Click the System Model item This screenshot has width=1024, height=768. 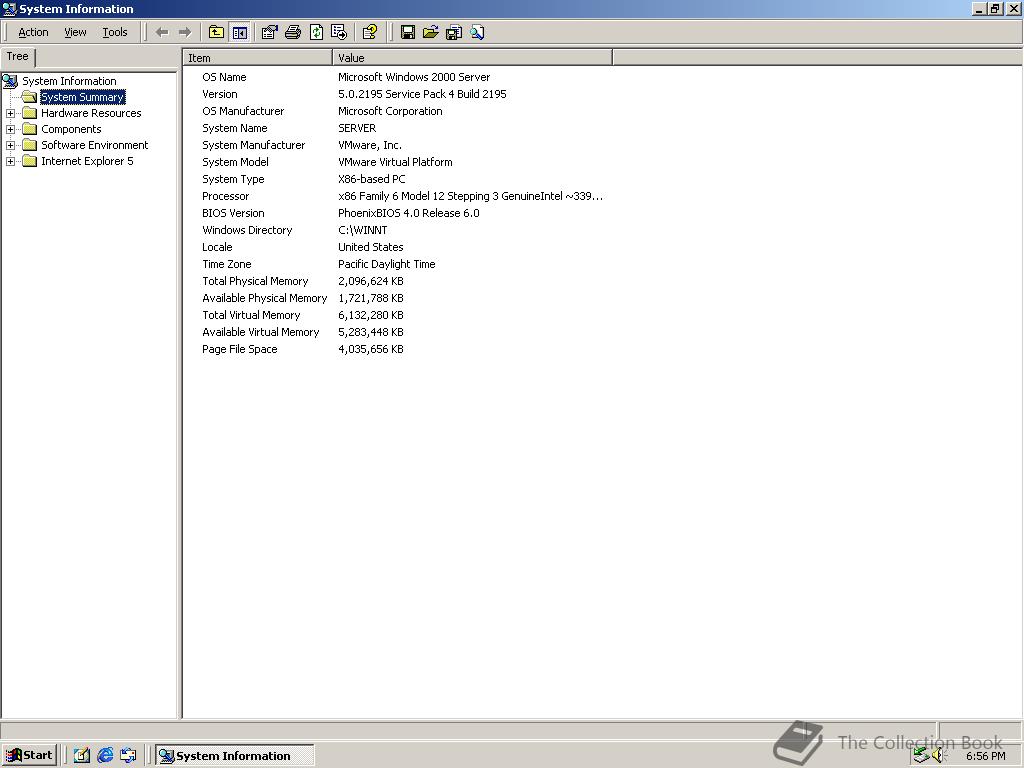click(235, 162)
